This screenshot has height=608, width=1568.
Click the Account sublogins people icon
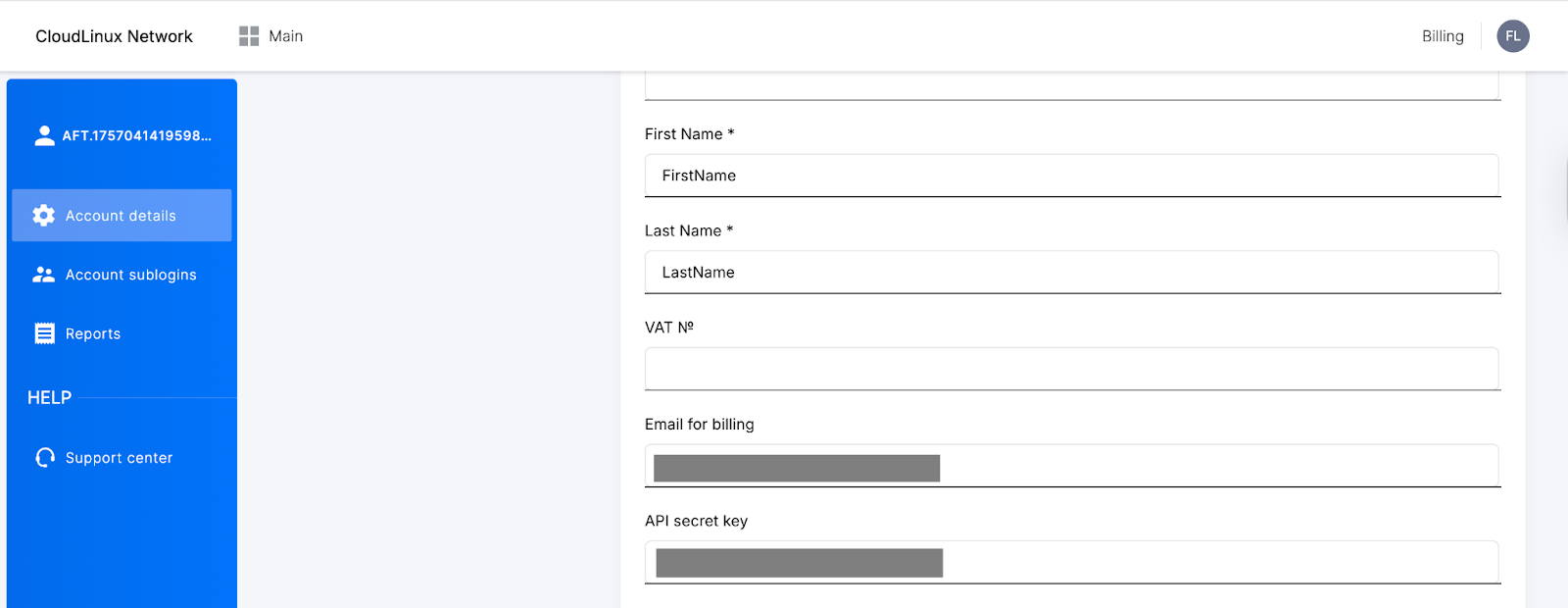tap(44, 275)
